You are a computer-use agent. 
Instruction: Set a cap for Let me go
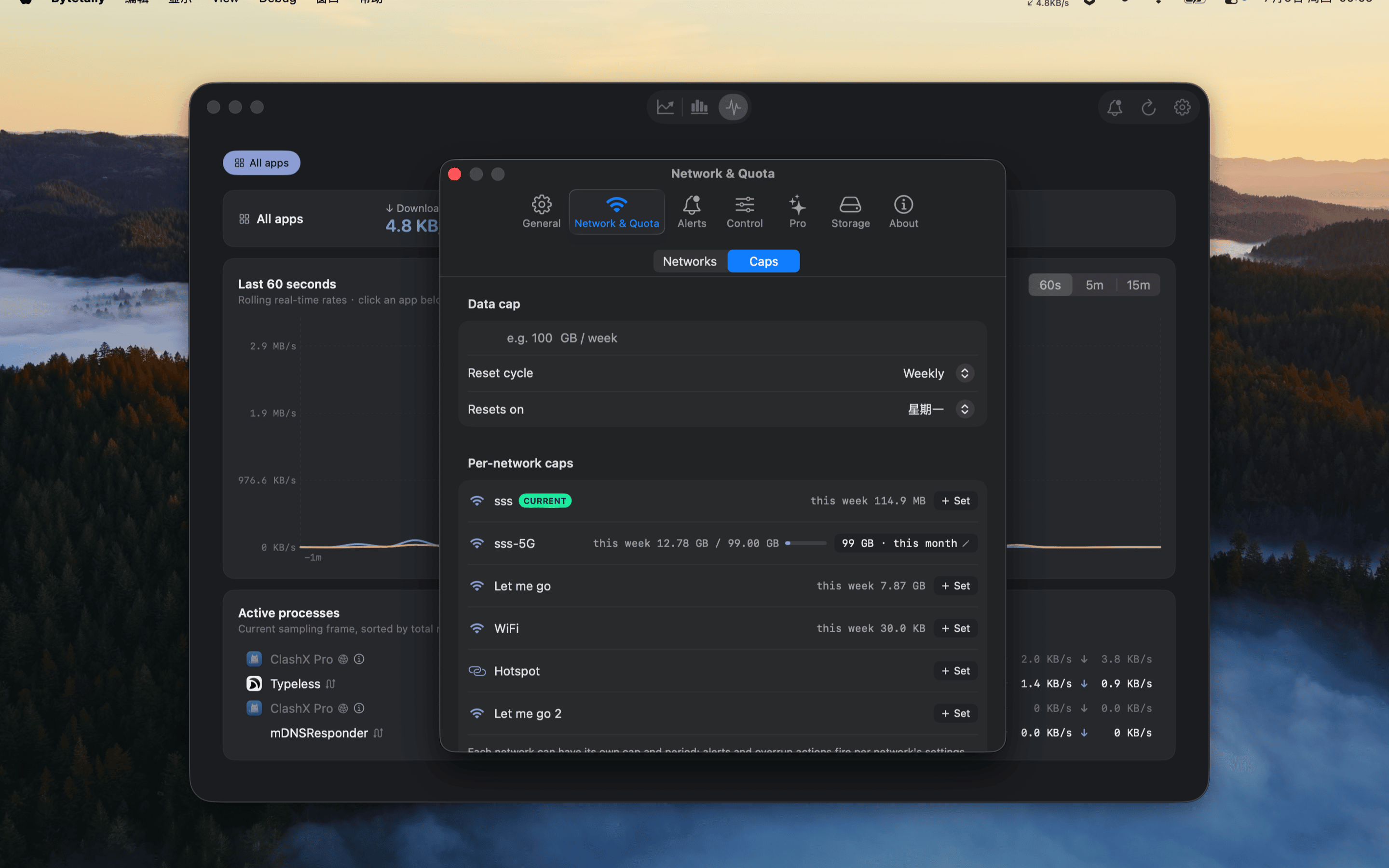[955, 585]
